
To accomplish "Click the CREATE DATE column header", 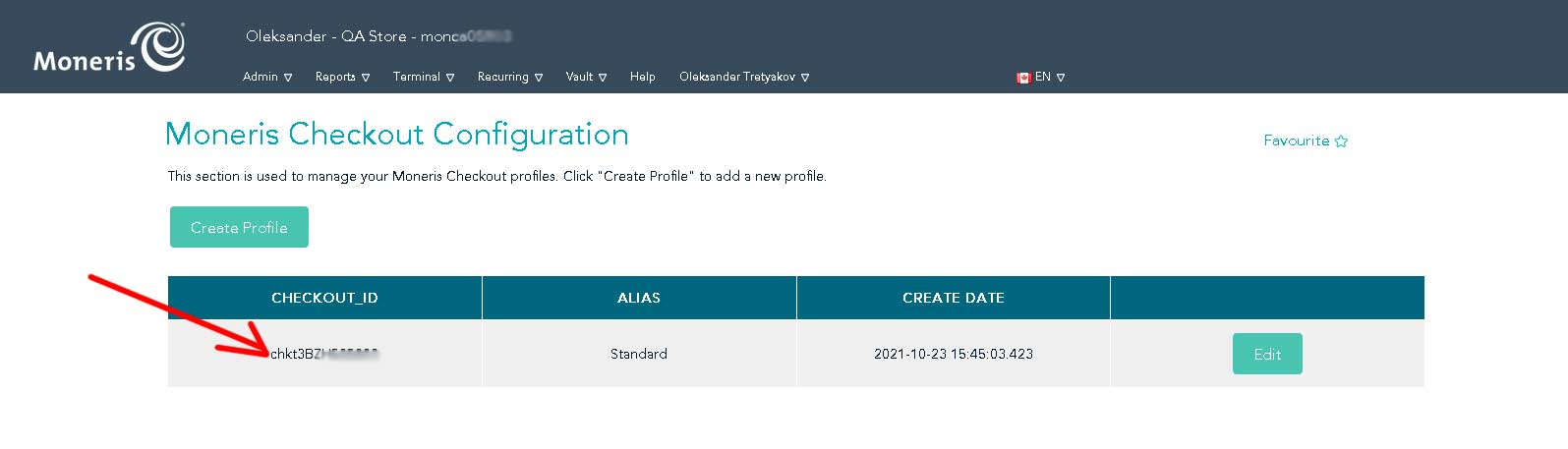I will pyautogui.click(x=954, y=298).
